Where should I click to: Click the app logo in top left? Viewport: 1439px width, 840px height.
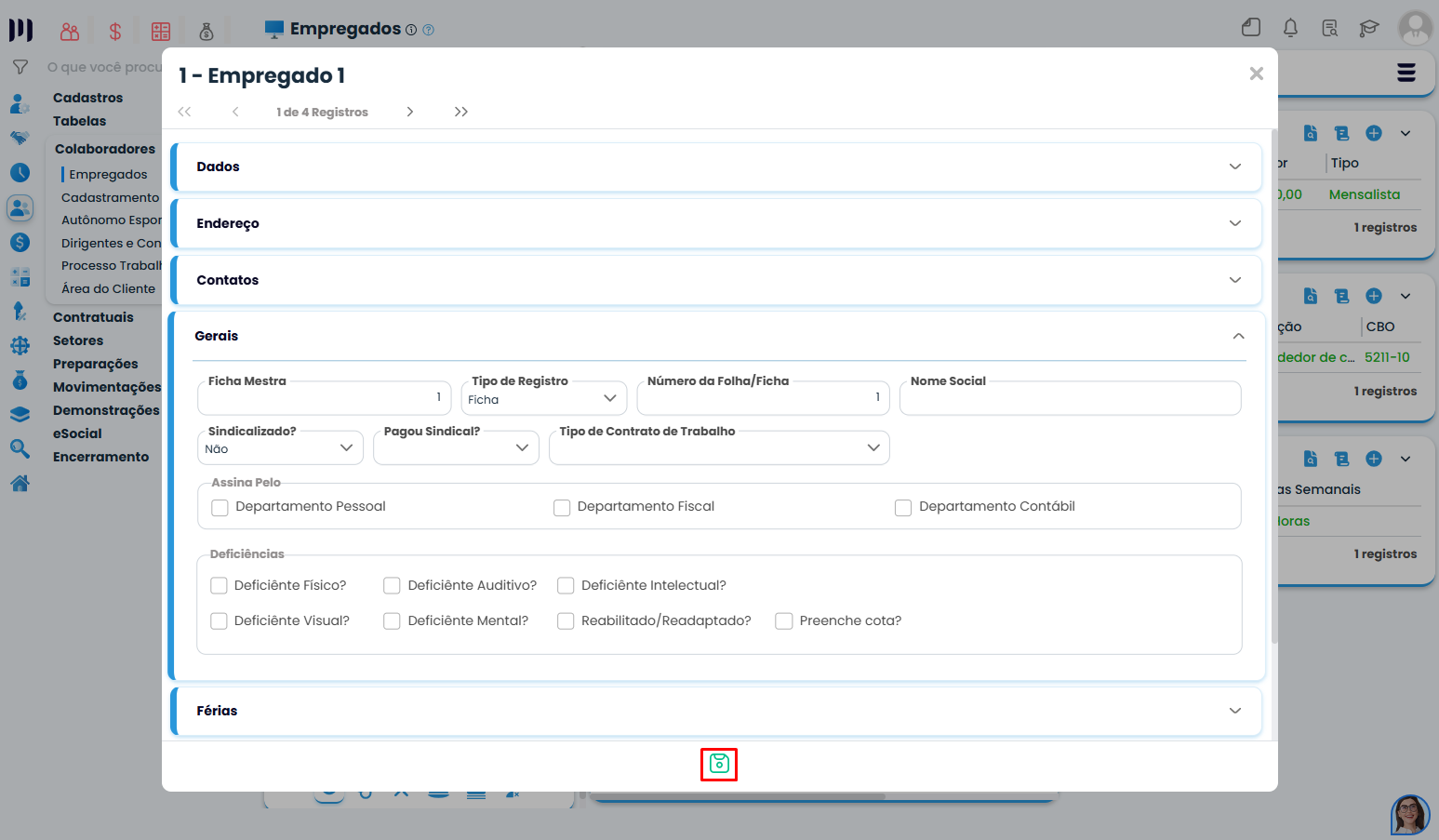tap(20, 30)
